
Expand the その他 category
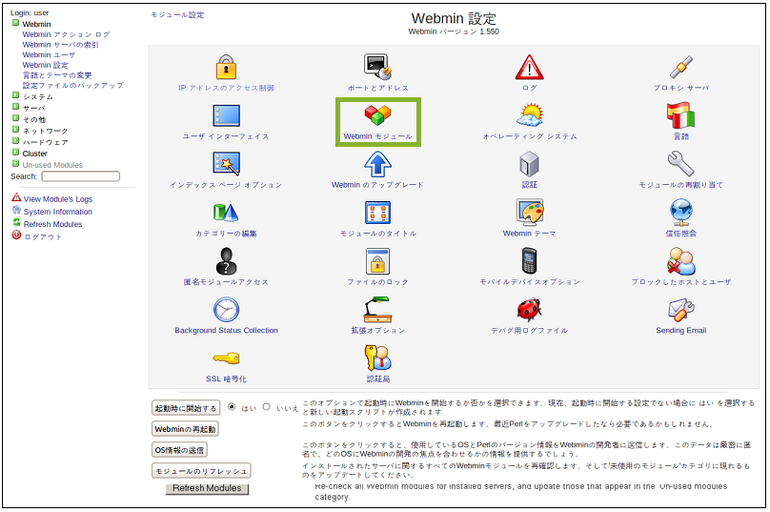coord(16,118)
